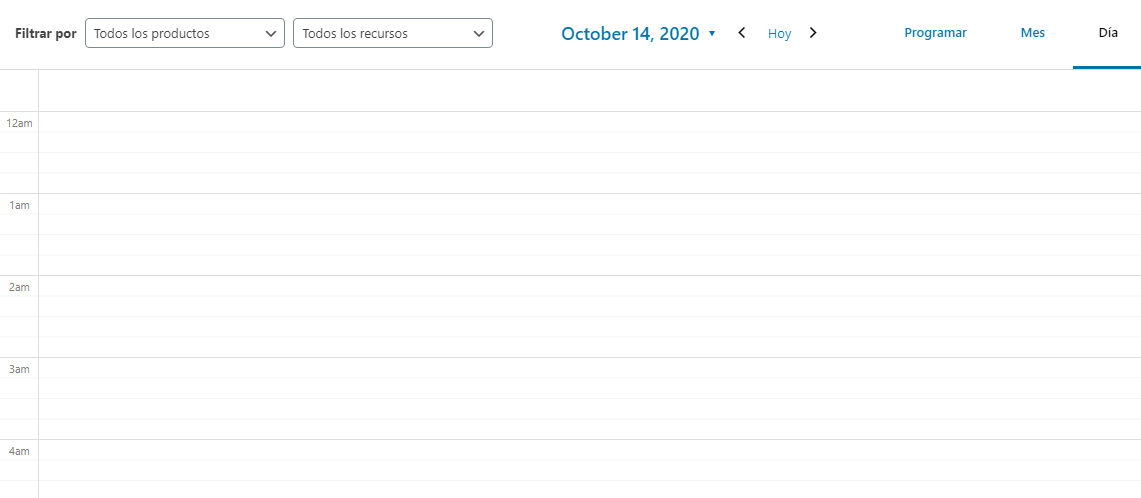Image resolution: width=1141 pixels, height=498 pixels.
Task: Go to the next day arrow
Action: click(814, 33)
